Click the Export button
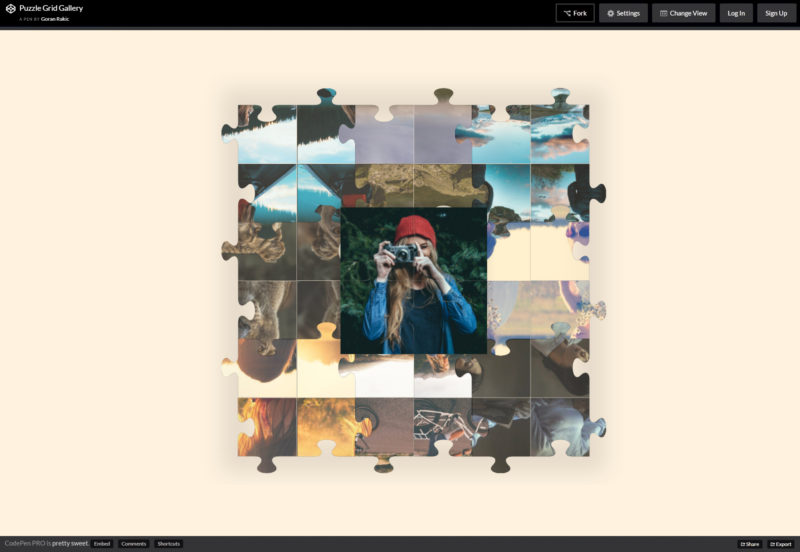 [x=781, y=544]
